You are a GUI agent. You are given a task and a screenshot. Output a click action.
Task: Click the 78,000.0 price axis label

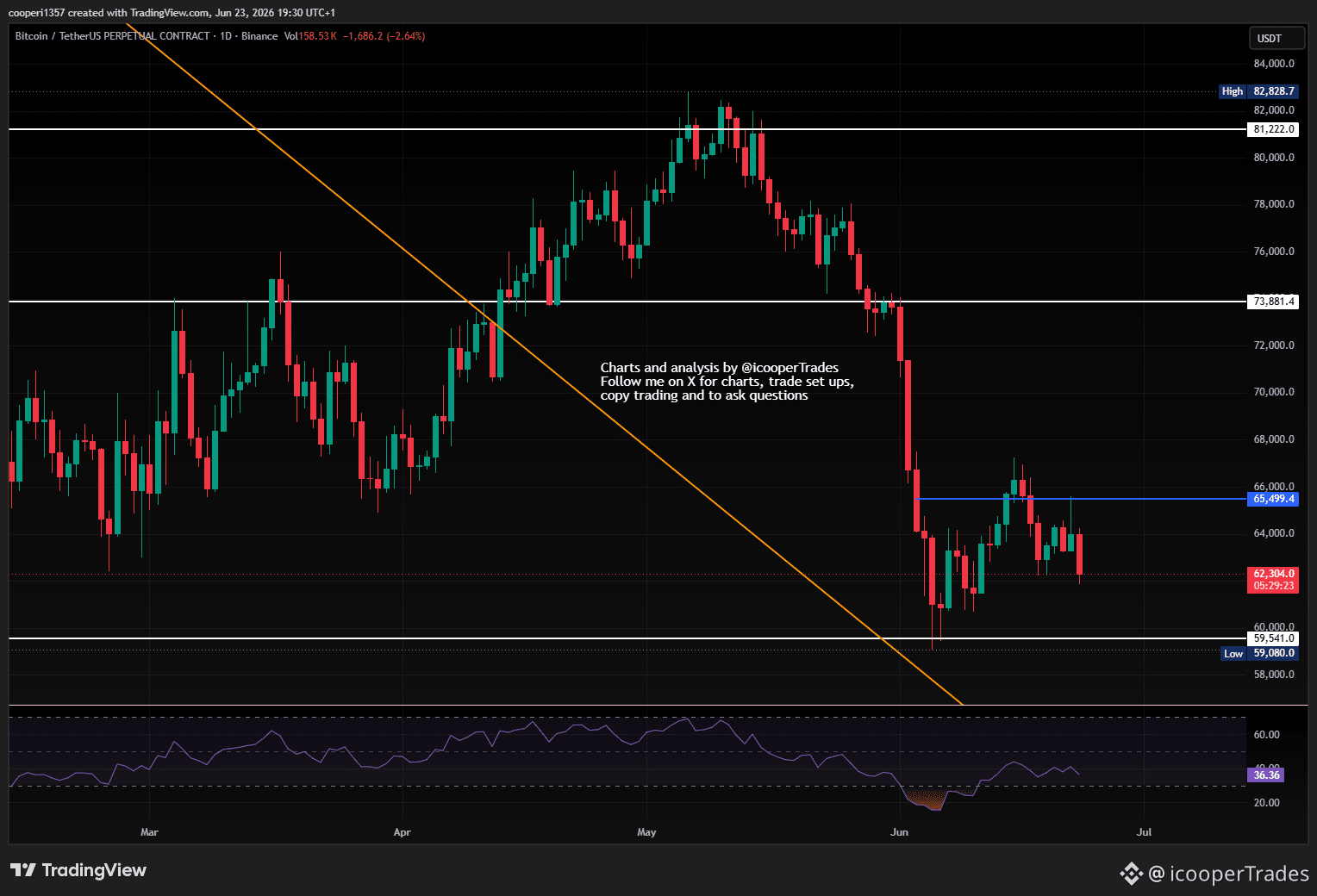pos(1274,204)
